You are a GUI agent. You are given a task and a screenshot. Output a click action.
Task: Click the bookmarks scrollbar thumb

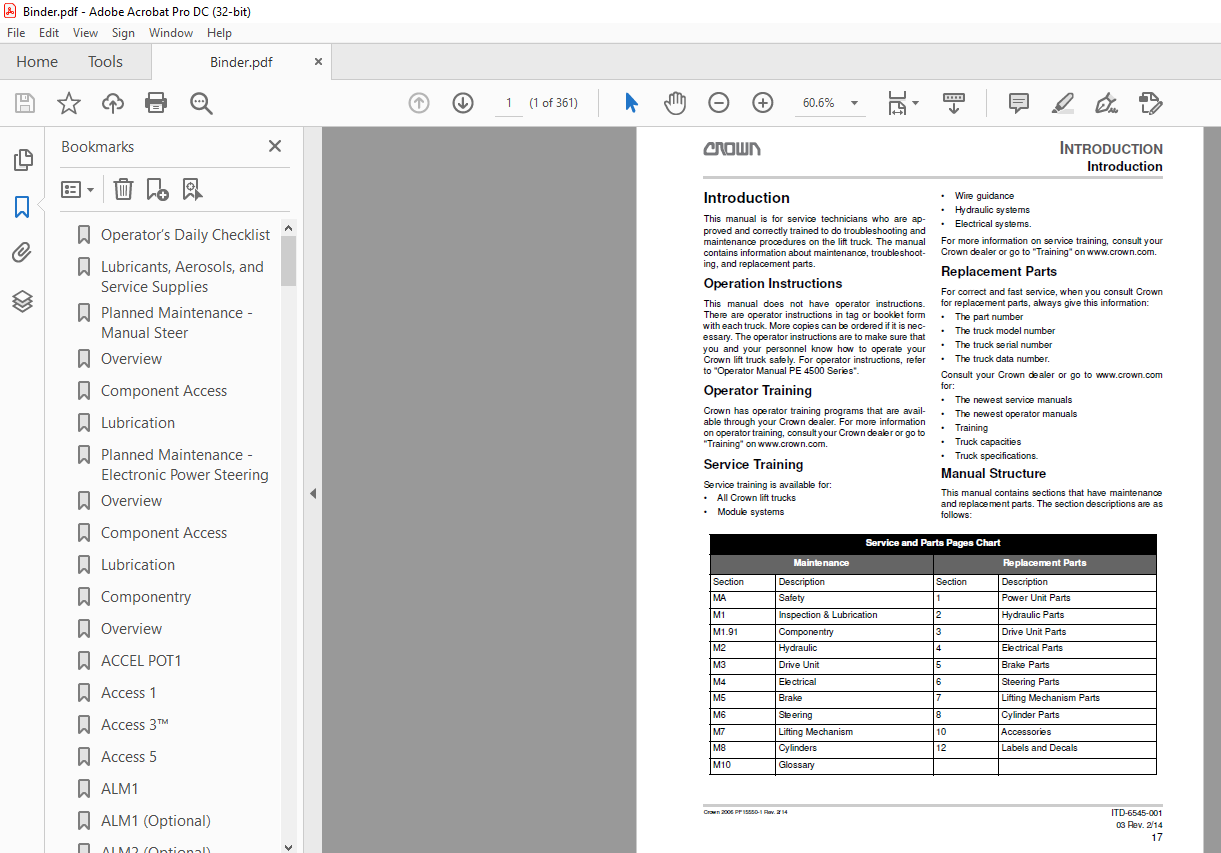288,261
